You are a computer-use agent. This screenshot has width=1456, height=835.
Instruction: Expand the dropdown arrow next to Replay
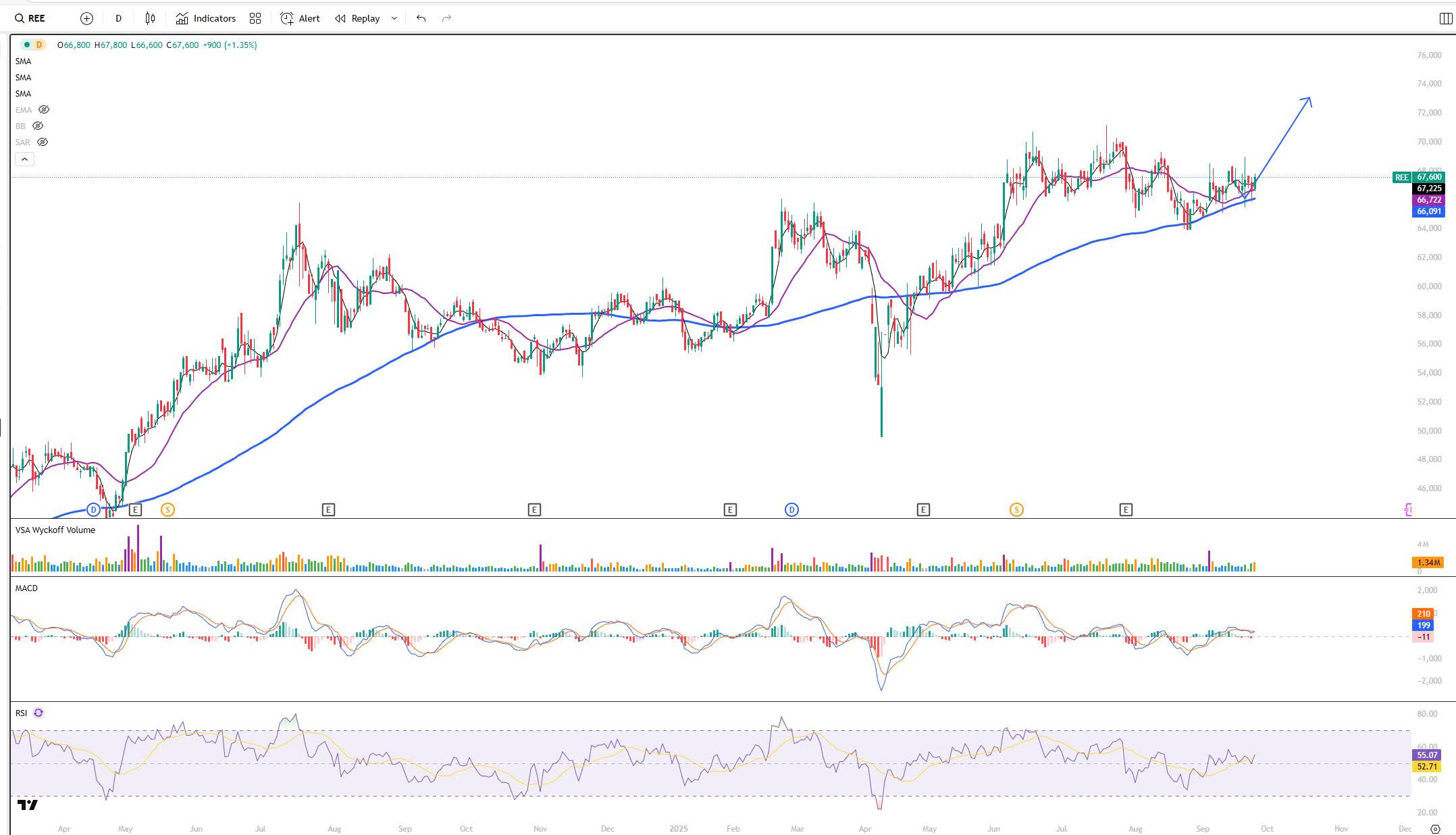[x=394, y=18]
